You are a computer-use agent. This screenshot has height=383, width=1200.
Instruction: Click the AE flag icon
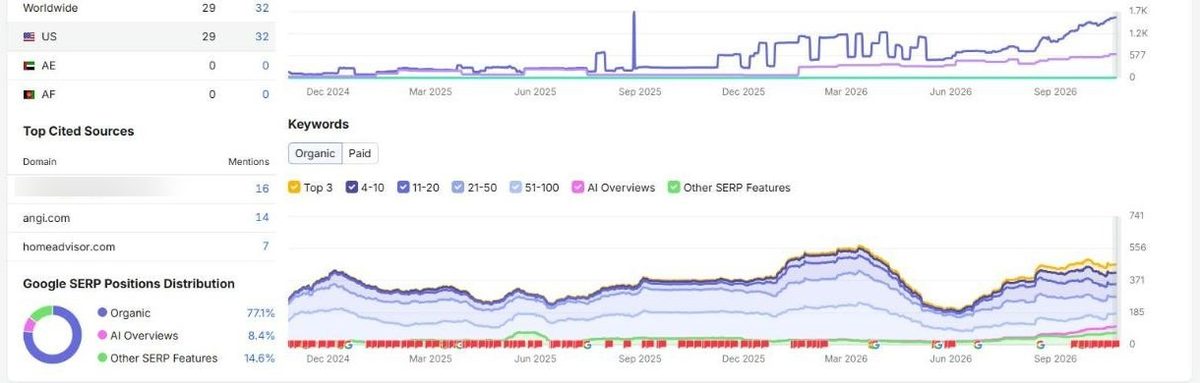(x=30, y=65)
